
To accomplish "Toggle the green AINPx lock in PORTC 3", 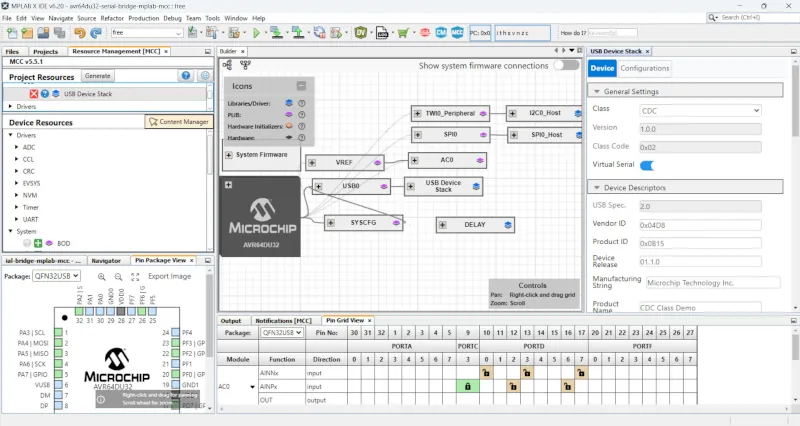I will tap(467, 387).
